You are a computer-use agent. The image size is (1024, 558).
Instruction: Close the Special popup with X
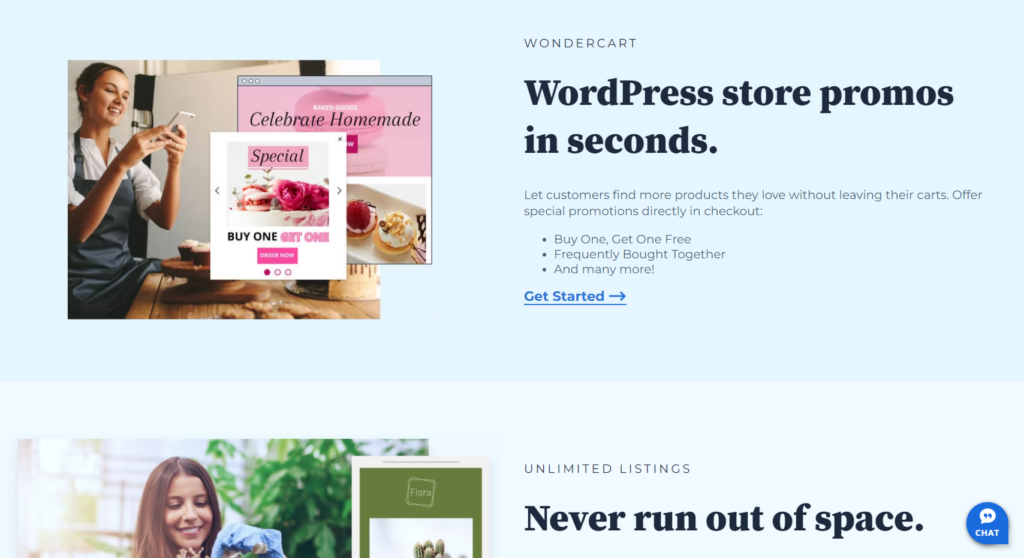click(x=340, y=139)
